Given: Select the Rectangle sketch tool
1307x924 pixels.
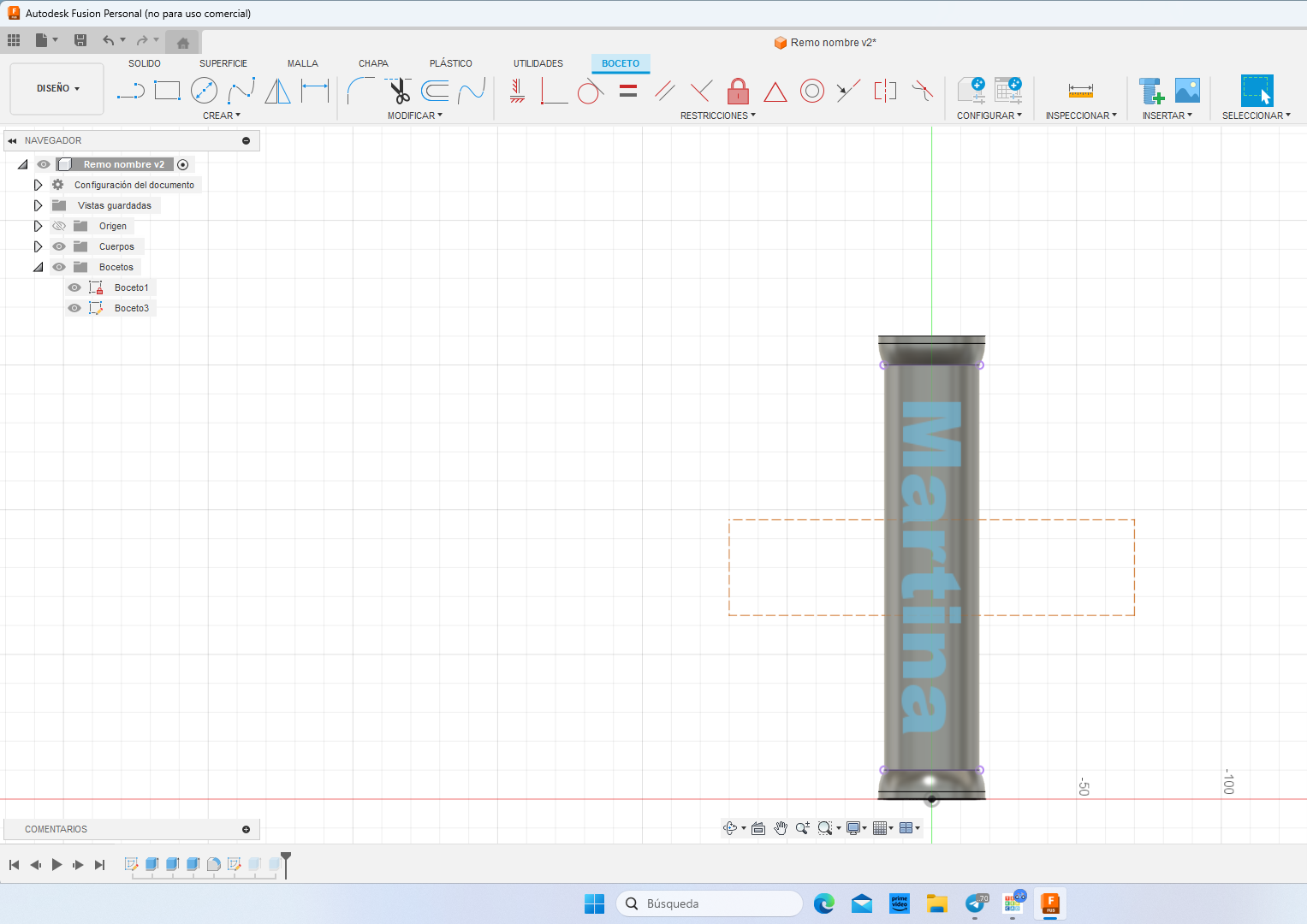Looking at the screenshot, I should pyautogui.click(x=167, y=91).
